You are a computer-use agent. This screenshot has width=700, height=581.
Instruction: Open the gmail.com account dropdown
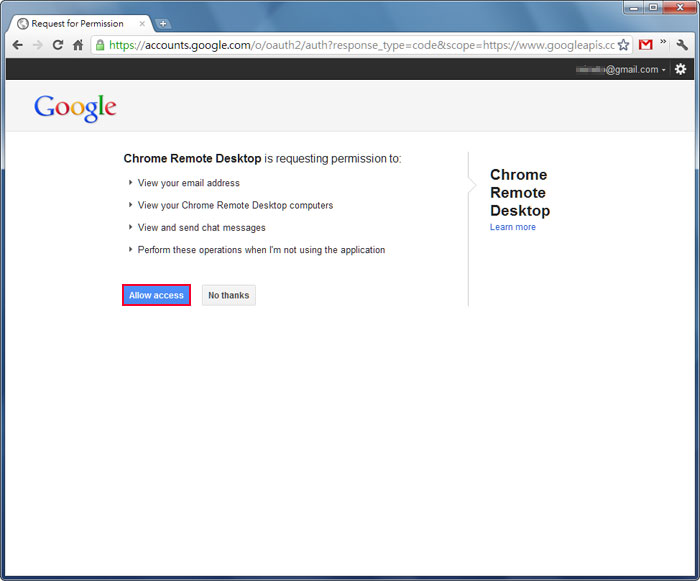pyautogui.click(x=621, y=70)
